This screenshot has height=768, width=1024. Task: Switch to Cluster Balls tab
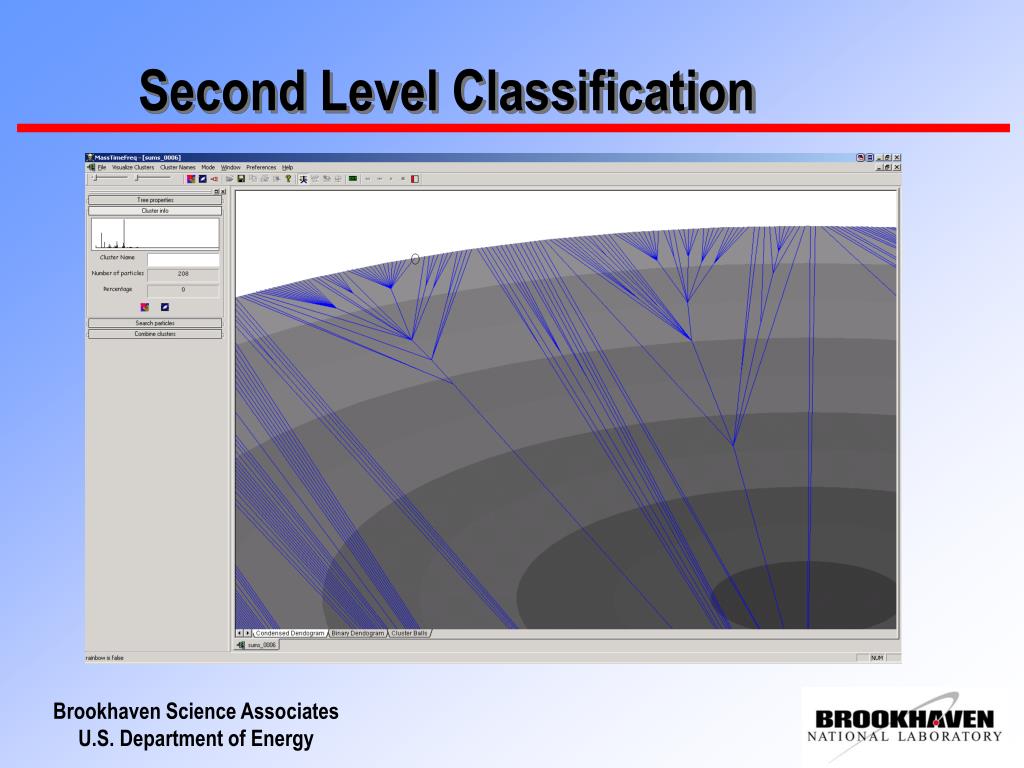coord(409,633)
